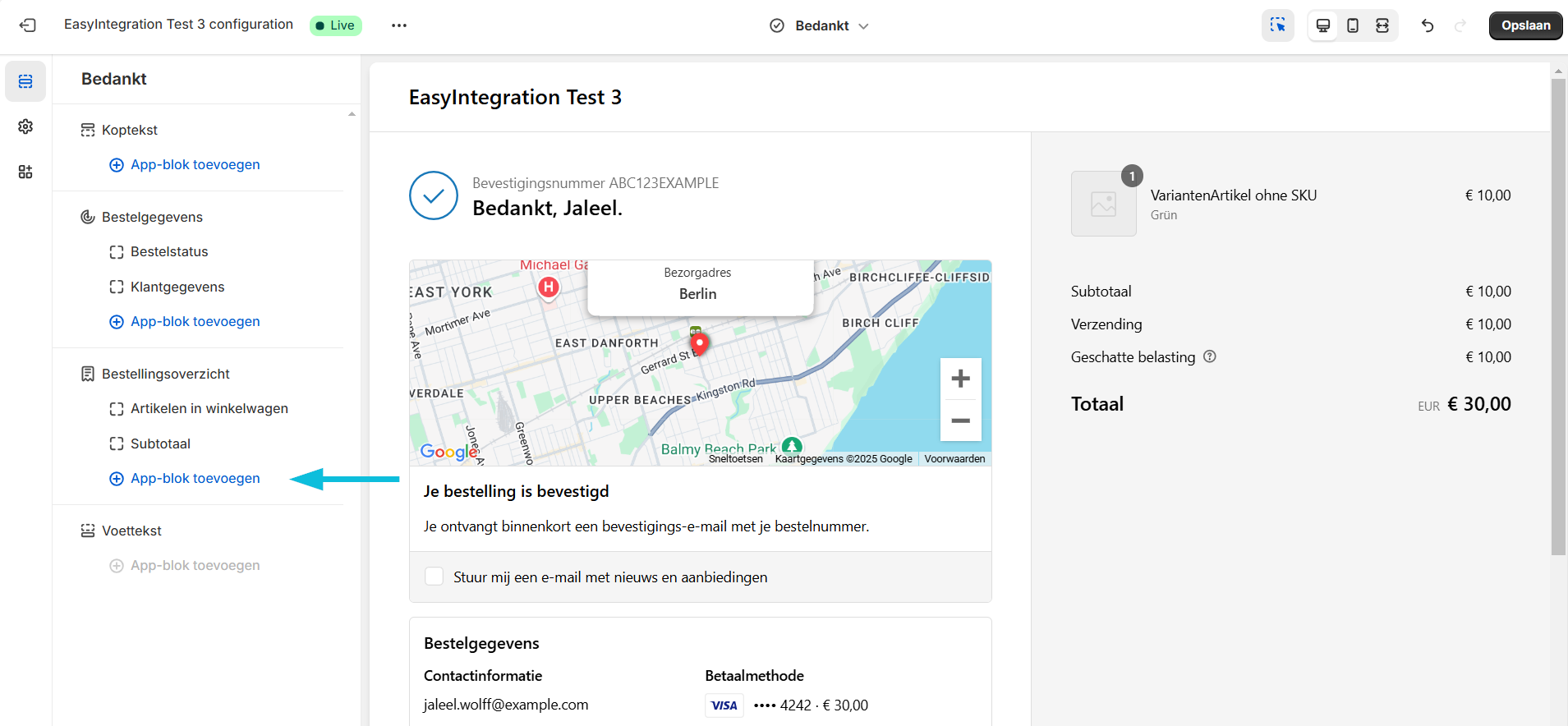Click VariantenArtikel ohne SKU product name
This screenshot has height=726, width=1568.
1233,195
